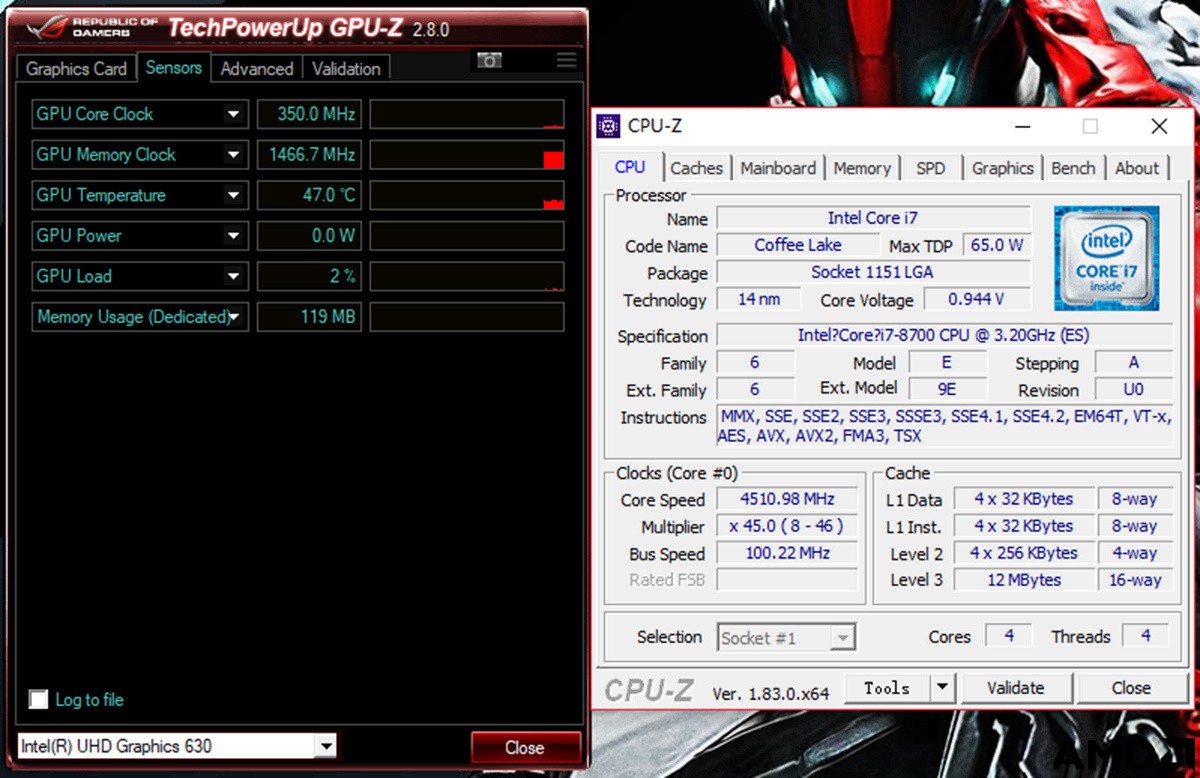Open the GPU Temperature sensor dropdown

pyautogui.click(x=233, y=195)
